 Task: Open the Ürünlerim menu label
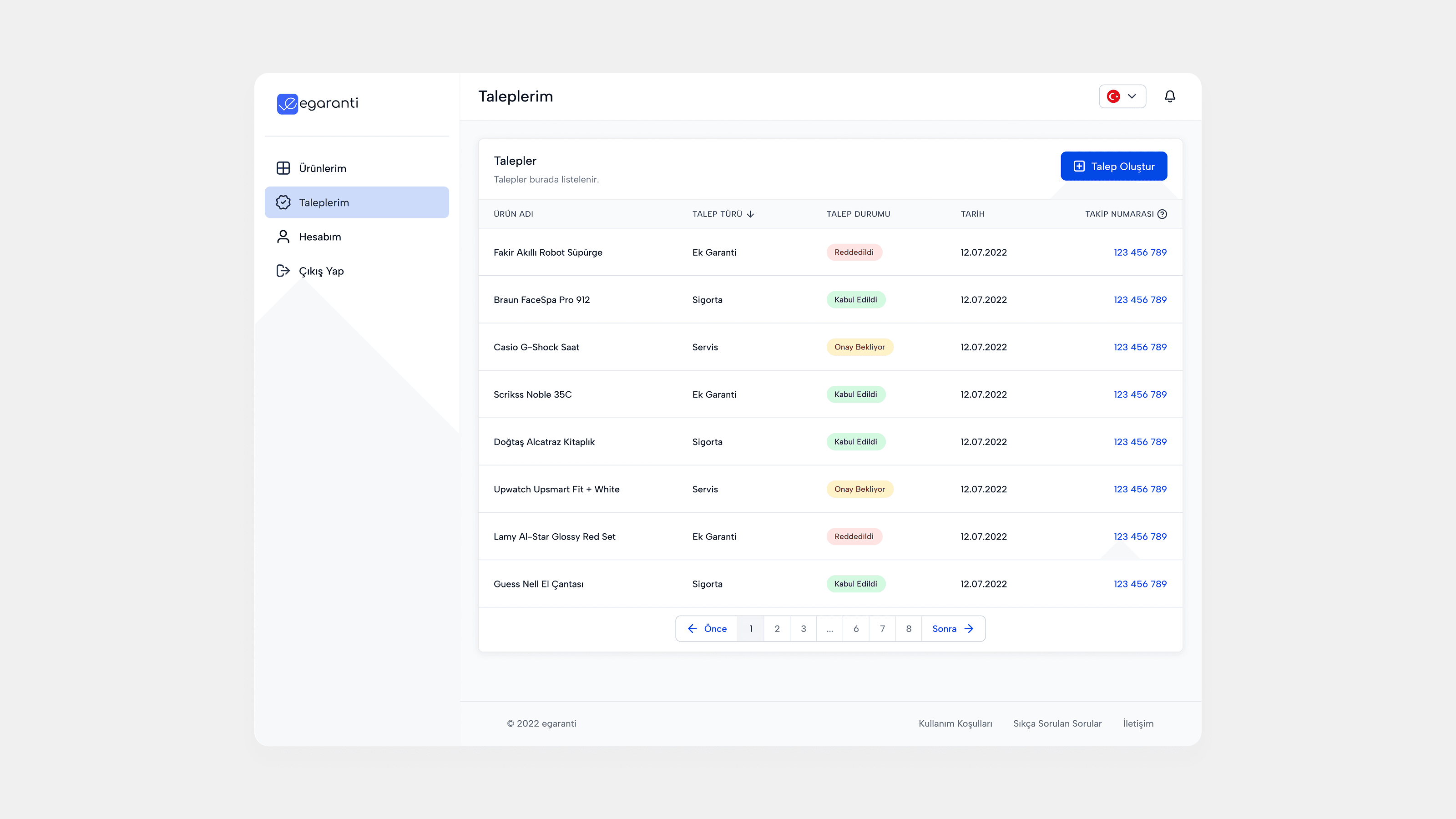click(x=322, y=168)
